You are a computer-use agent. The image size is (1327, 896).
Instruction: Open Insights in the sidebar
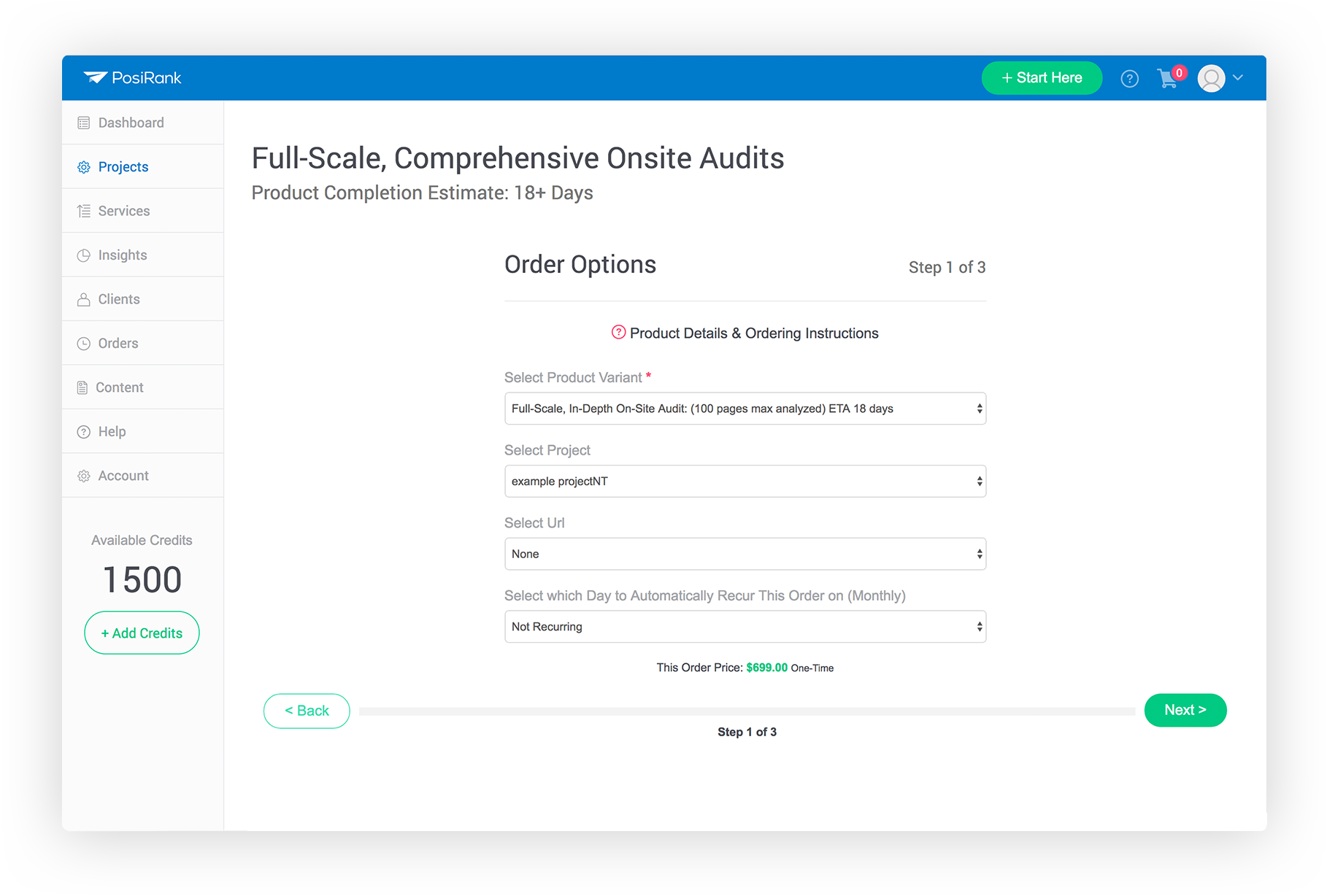(143, 255)
